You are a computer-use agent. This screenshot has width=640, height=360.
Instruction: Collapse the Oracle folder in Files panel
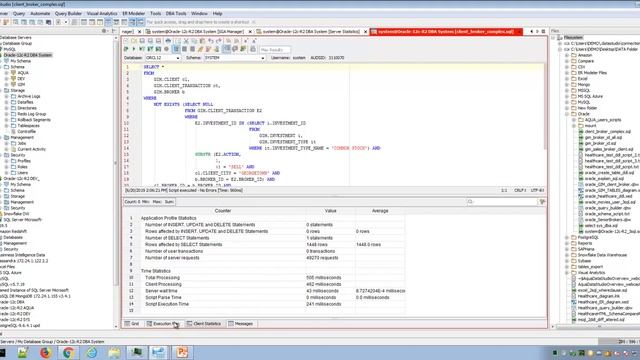(x=567, y=114)
